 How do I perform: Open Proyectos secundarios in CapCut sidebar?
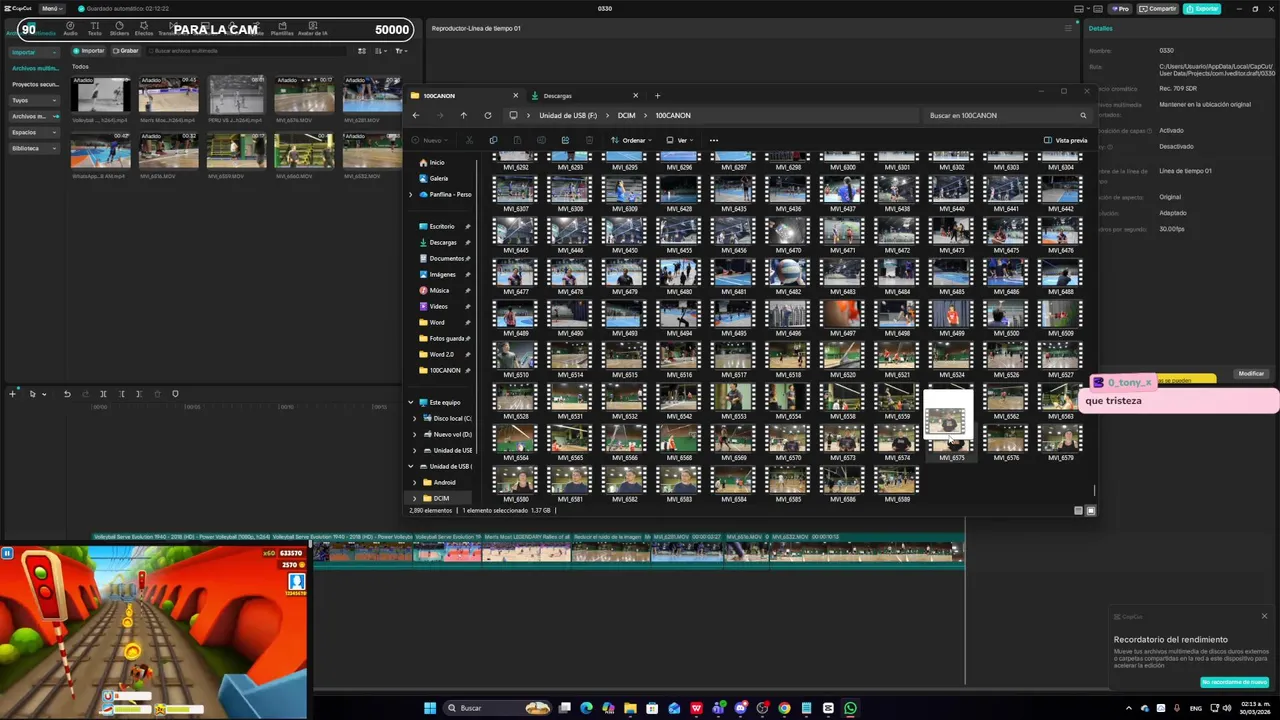click(x=35, y=84)
